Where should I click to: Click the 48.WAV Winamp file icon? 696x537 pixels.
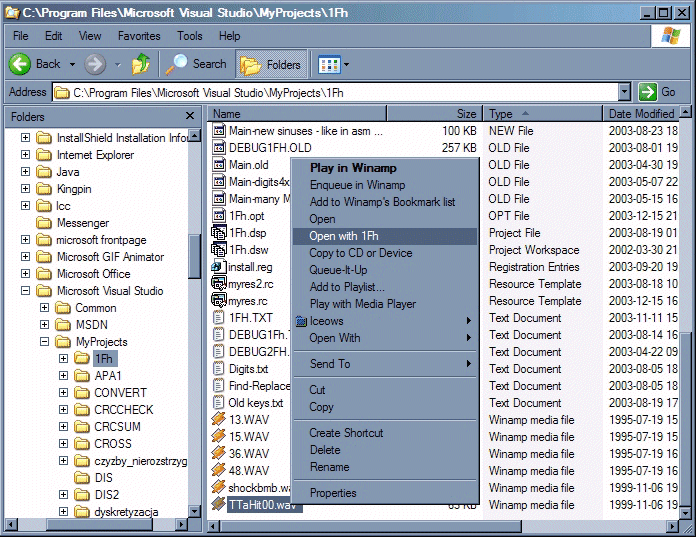[x=218, y=470]
